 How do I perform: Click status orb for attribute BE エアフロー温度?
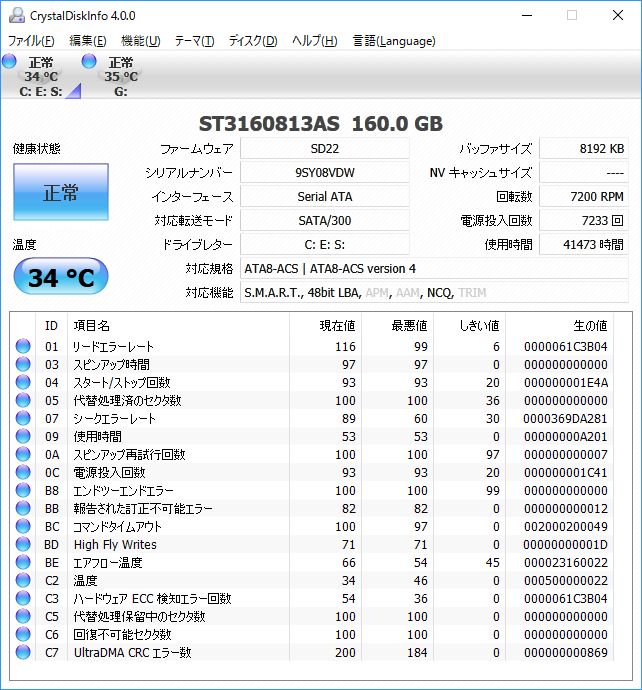click(23, 563)
